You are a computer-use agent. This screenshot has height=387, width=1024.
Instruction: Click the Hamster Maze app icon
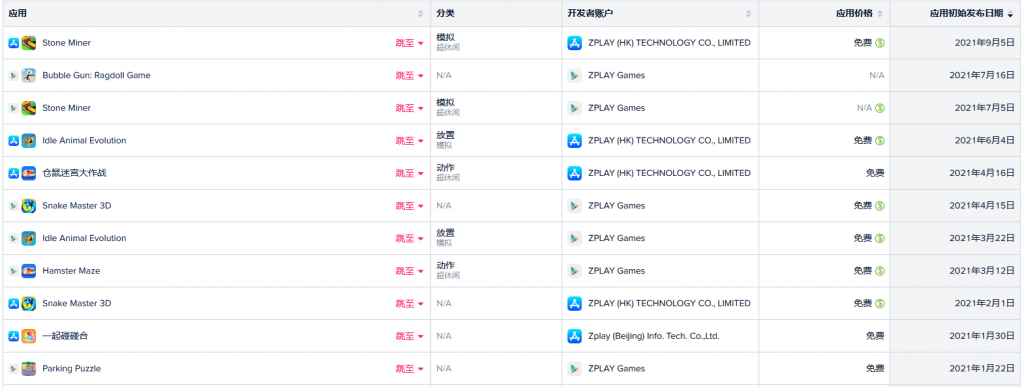click(28, 271)
